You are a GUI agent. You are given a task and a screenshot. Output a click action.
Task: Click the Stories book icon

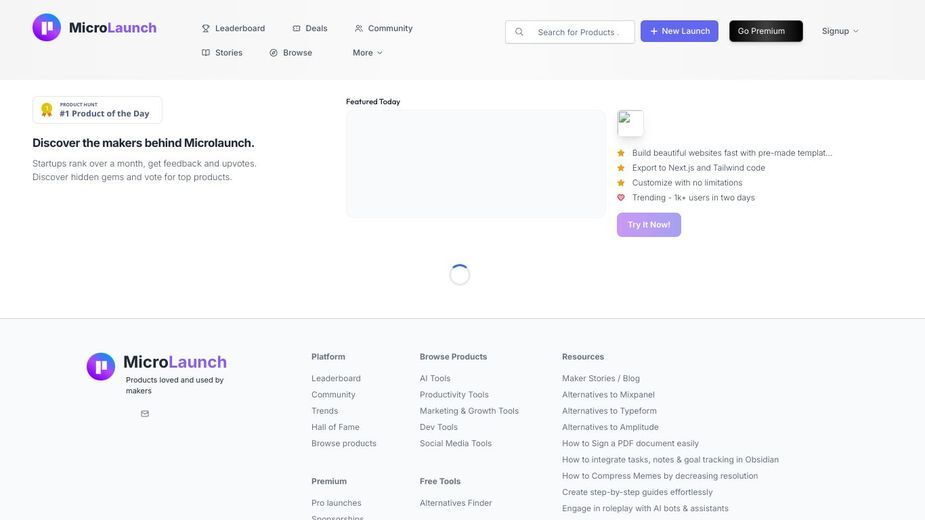(205, 53)
